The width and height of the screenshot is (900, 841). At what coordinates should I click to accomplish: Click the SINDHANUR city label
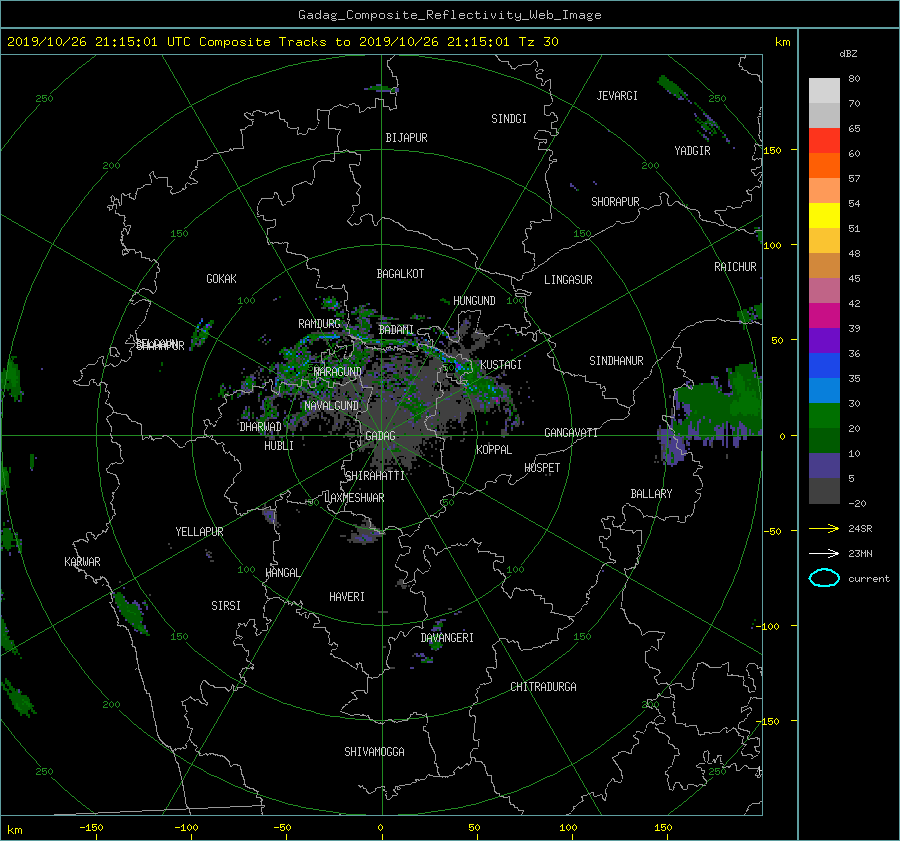(616, 361)
